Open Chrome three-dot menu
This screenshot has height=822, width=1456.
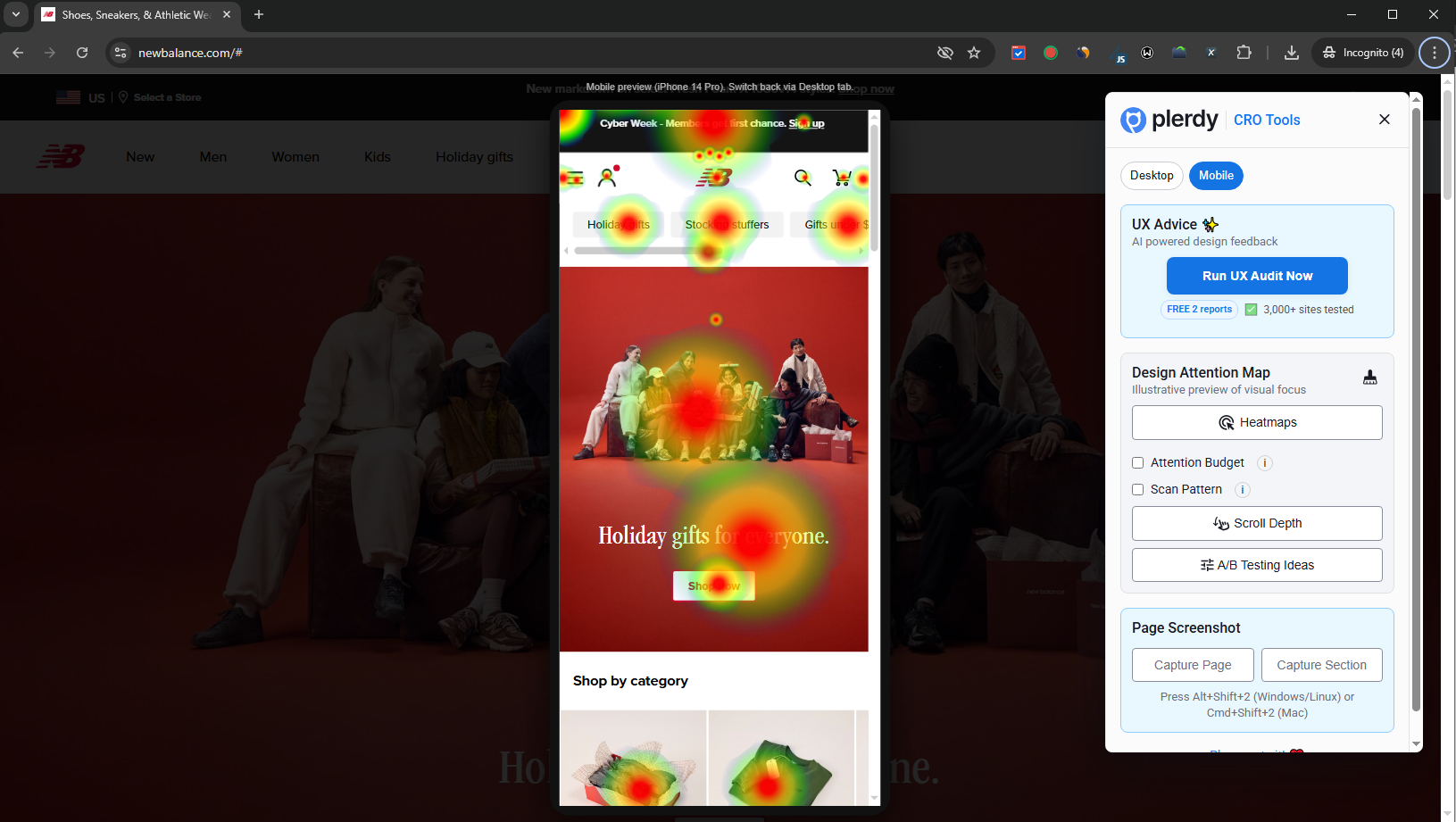click(1435, 53)
